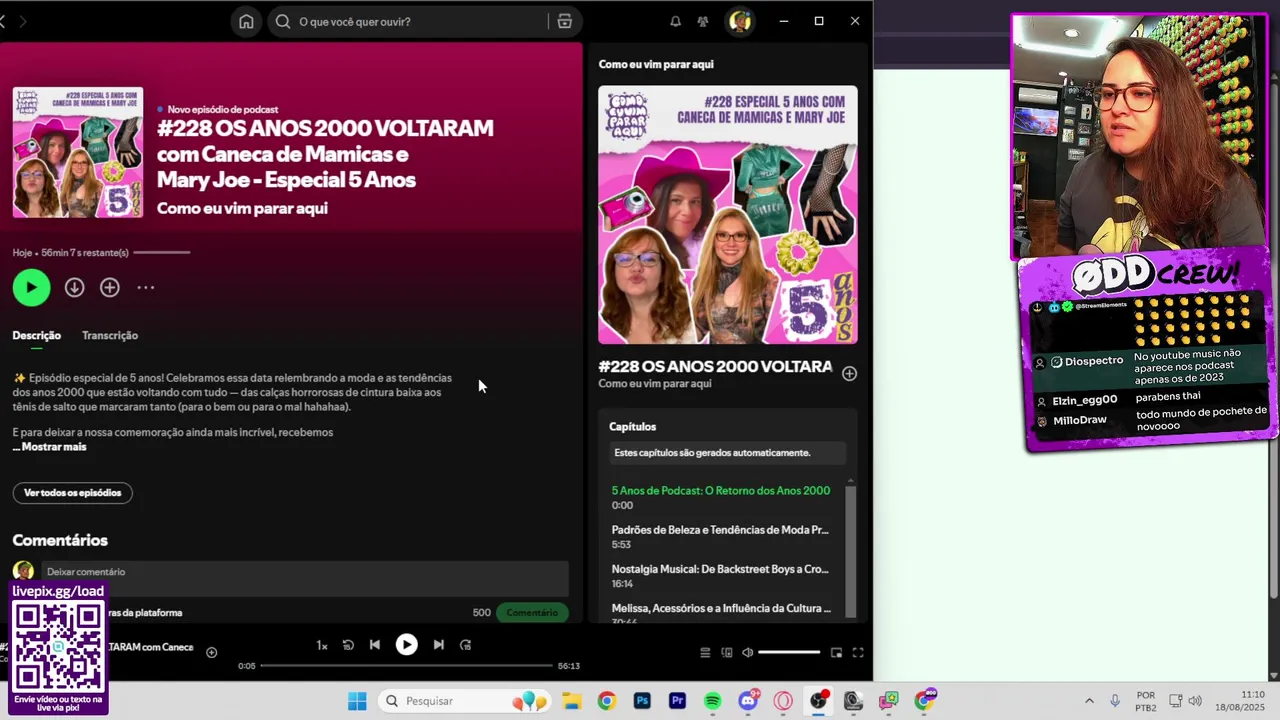Viewport: 1280px width, 720px height.
Task: Click the livepix.gg QR code
Action: pos(58,647)
